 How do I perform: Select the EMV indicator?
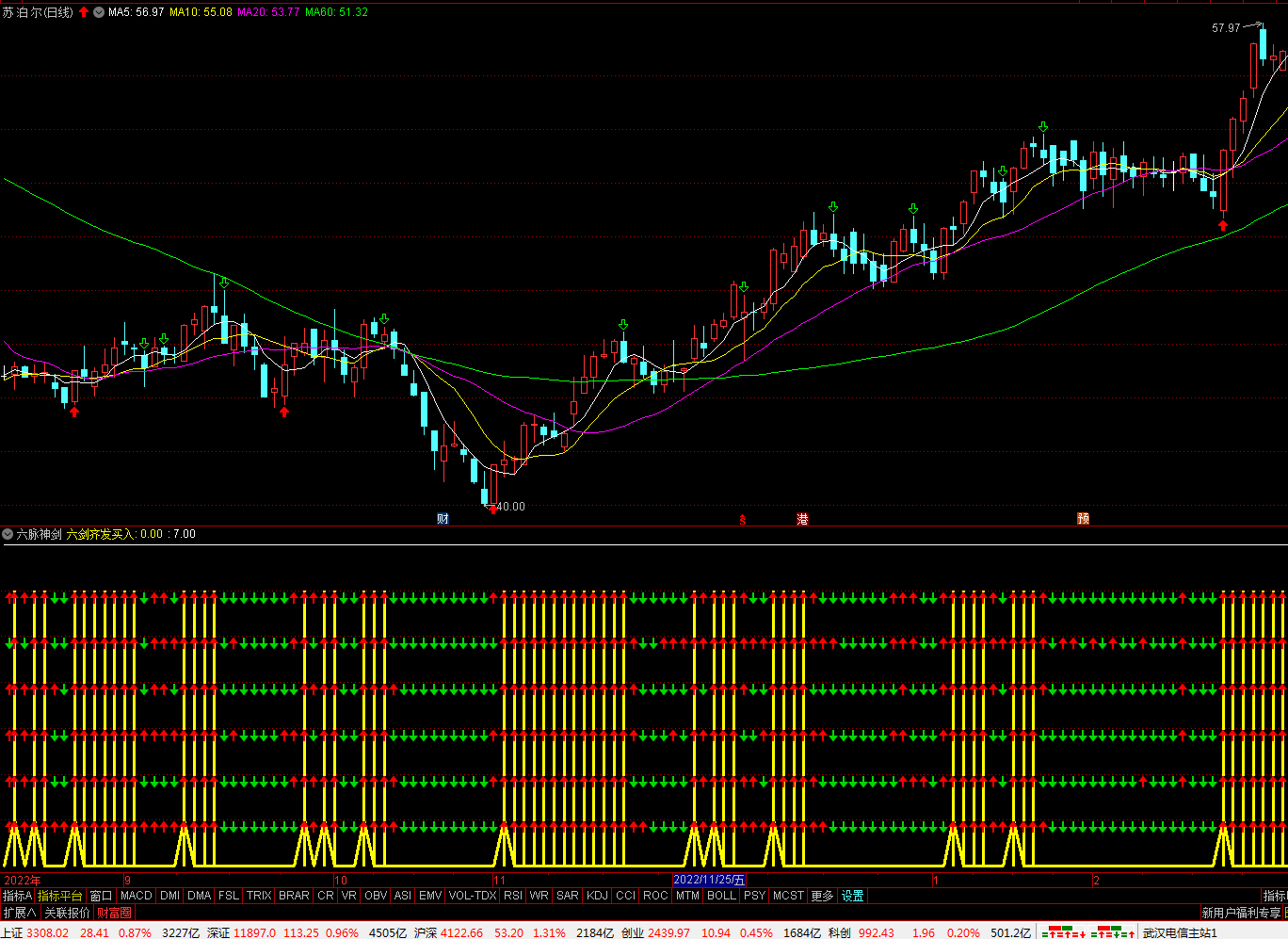tap(430, 896)
